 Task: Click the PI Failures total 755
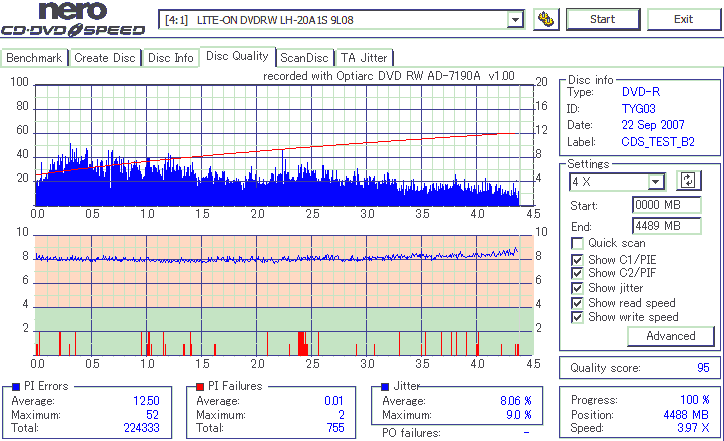click(335, 428)
